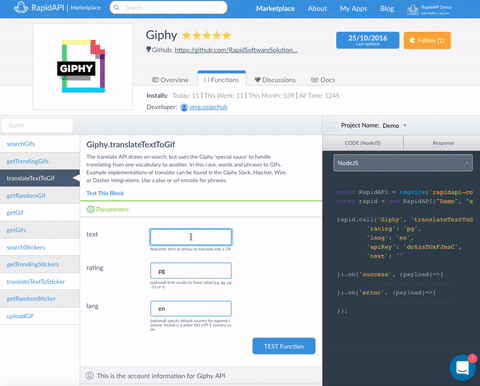The image size is (480, 386).
Task: Select uploadGif in the function list
Action: click(x=40, y=316)
